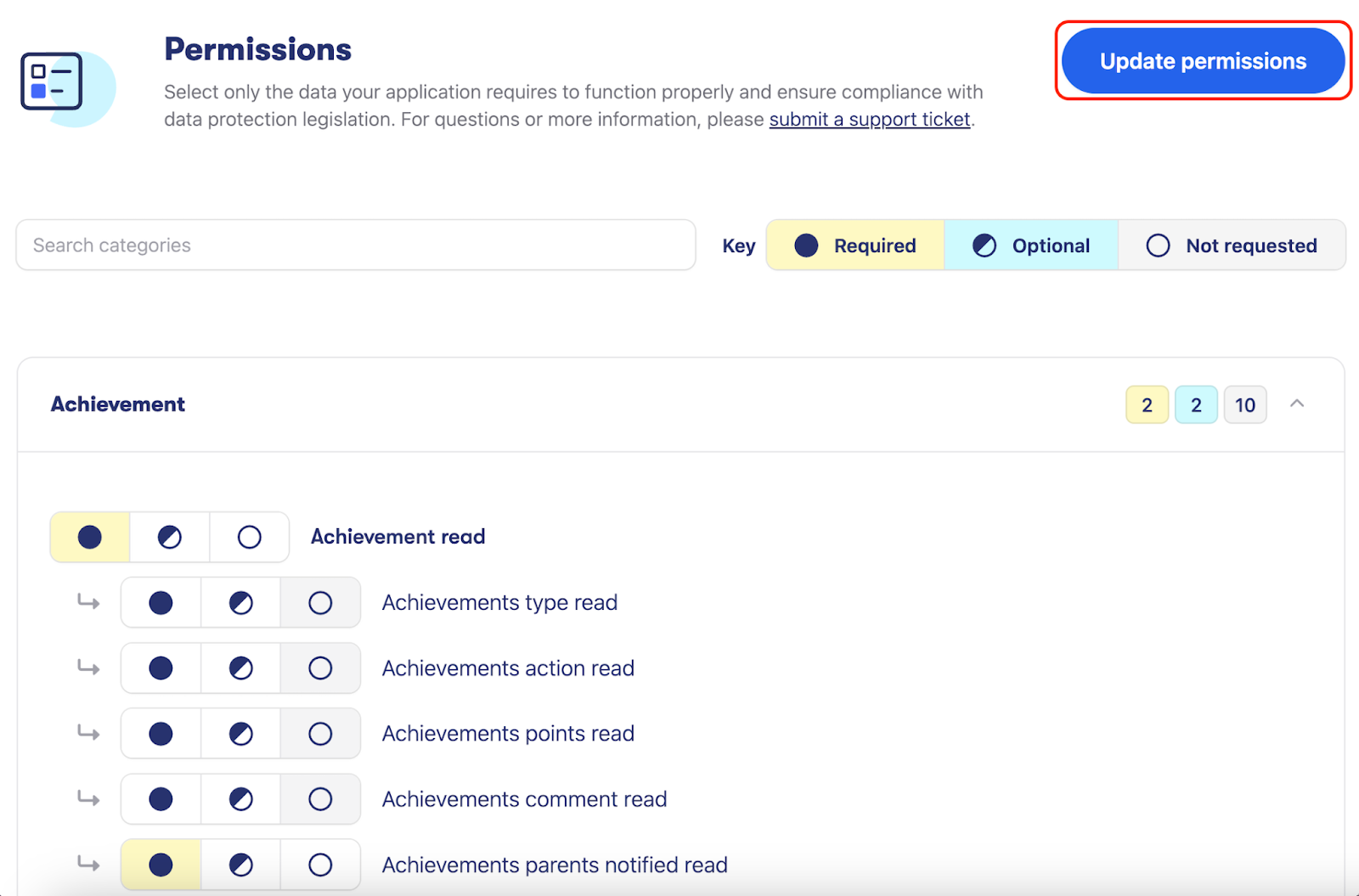Make Achievements comment read Required
Screen dimensions: 1359x896
[161, 799]
